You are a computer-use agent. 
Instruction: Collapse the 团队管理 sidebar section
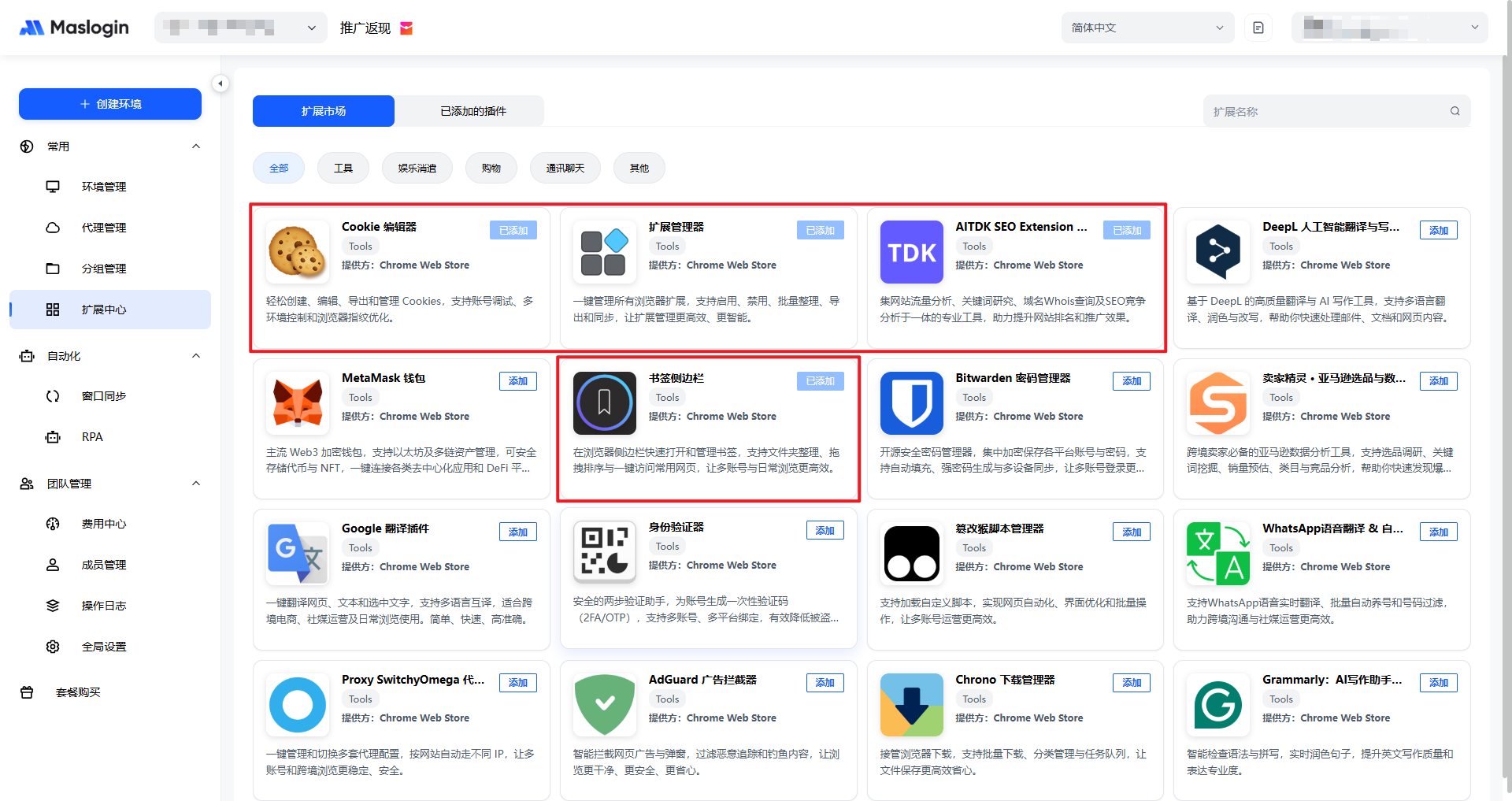(x=196, y=484)
